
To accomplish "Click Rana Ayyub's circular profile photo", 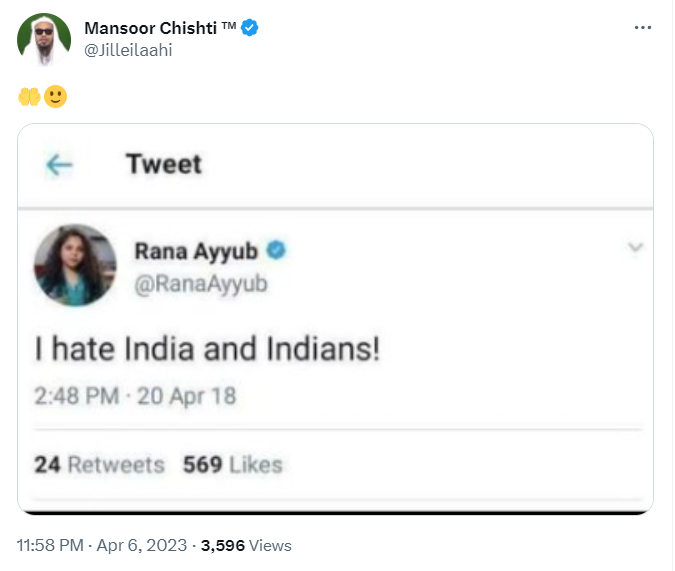I will pyautogui.click(x=75, y=265).
